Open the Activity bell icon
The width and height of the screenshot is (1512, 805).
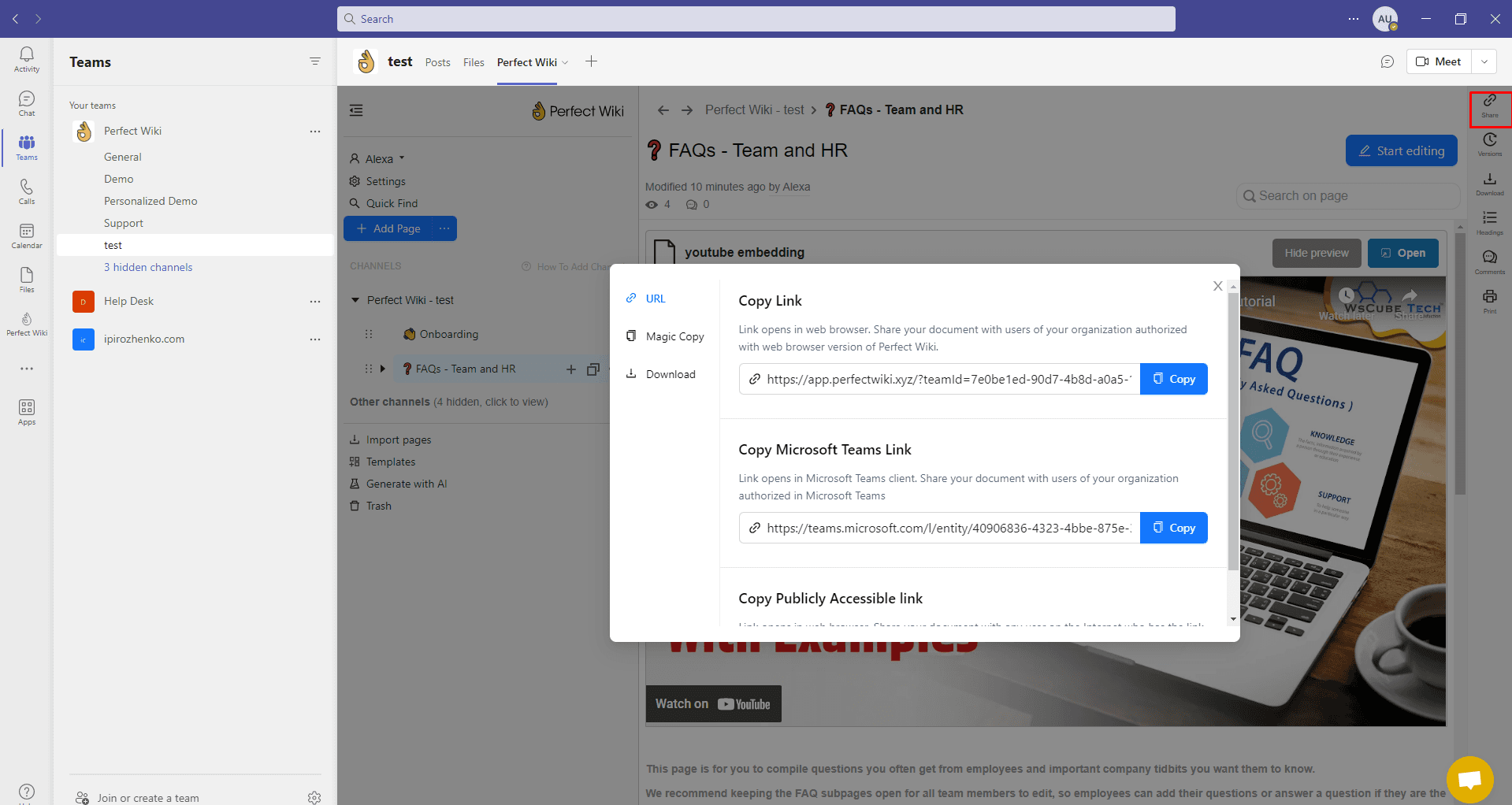tap(27, 59)
